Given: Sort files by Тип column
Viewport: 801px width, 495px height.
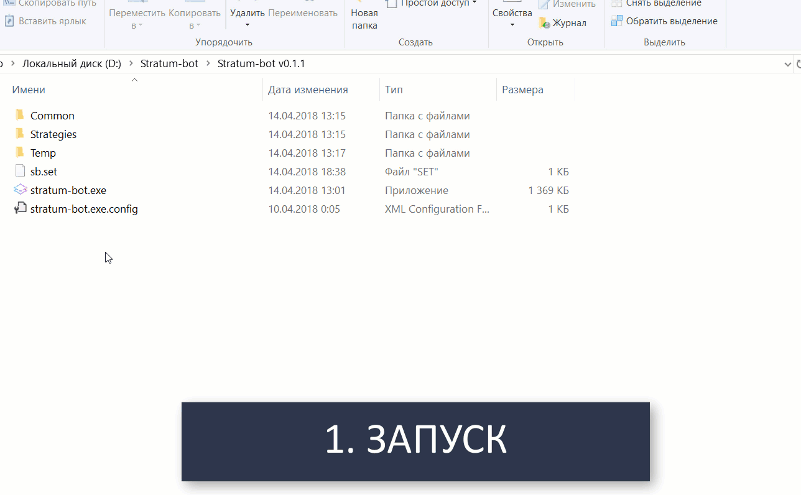Looking at the screenshot, I should point(394,90).
